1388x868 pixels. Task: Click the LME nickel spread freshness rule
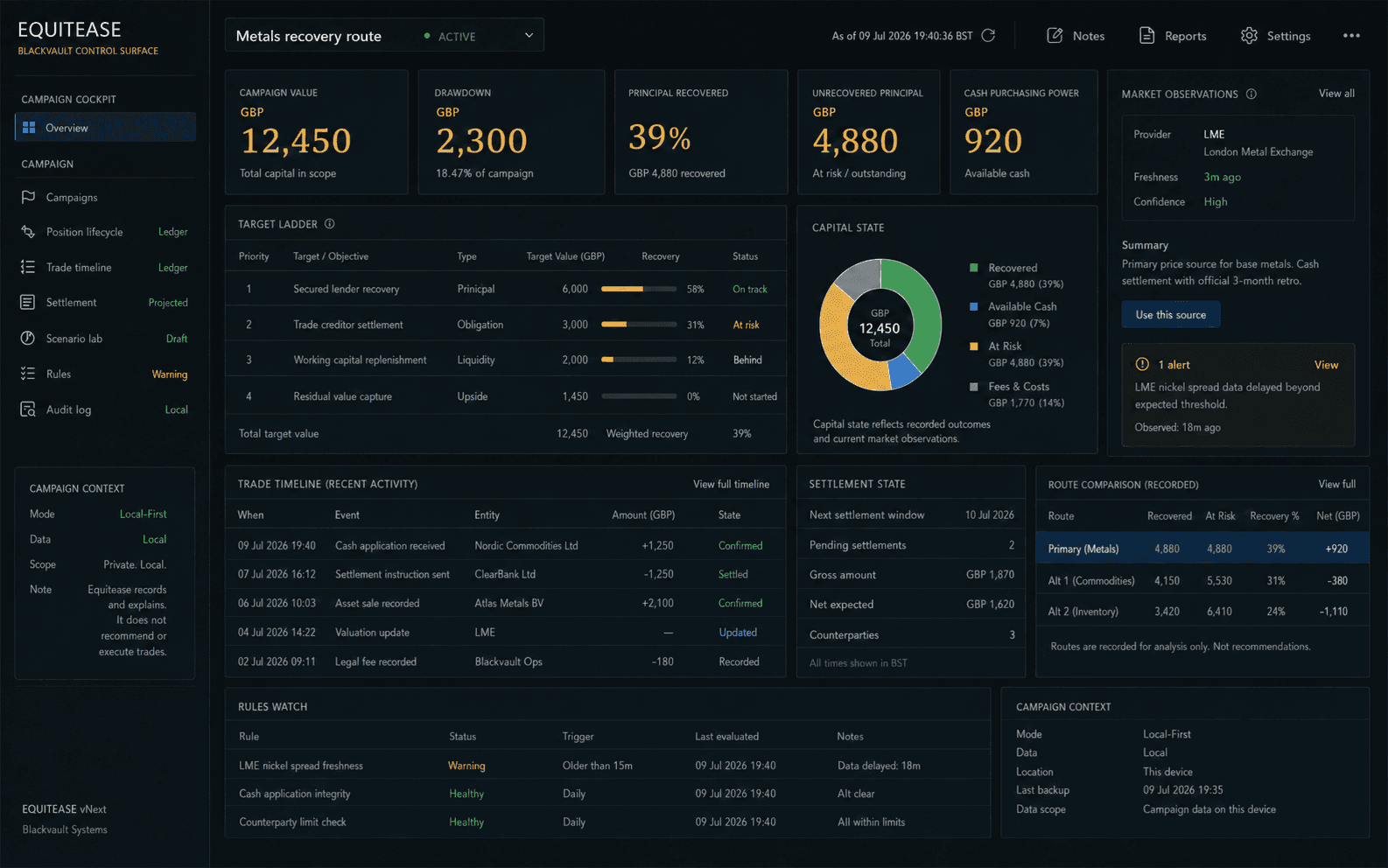(301, 766)
